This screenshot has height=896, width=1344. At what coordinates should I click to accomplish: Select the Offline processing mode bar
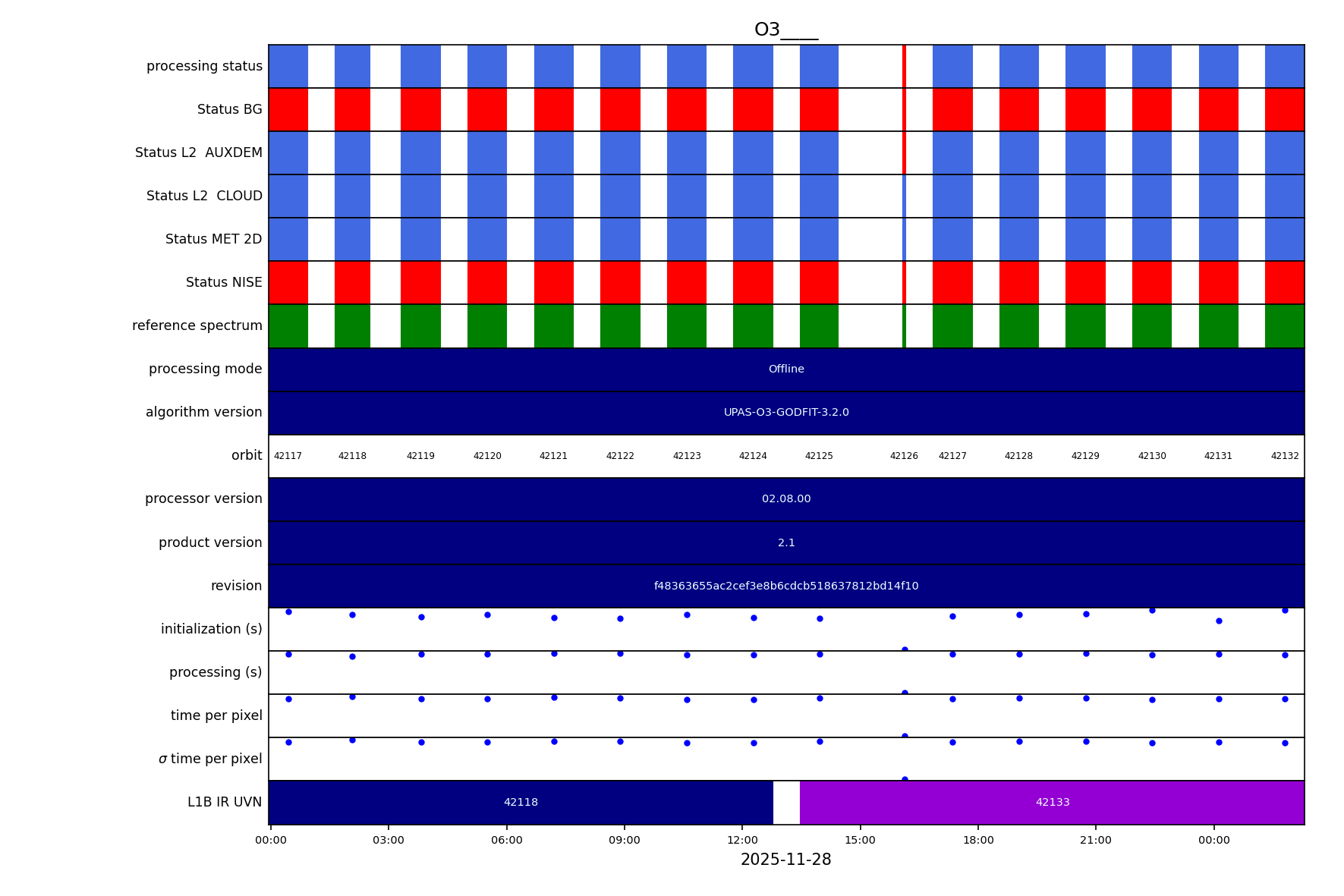[786, 369]
